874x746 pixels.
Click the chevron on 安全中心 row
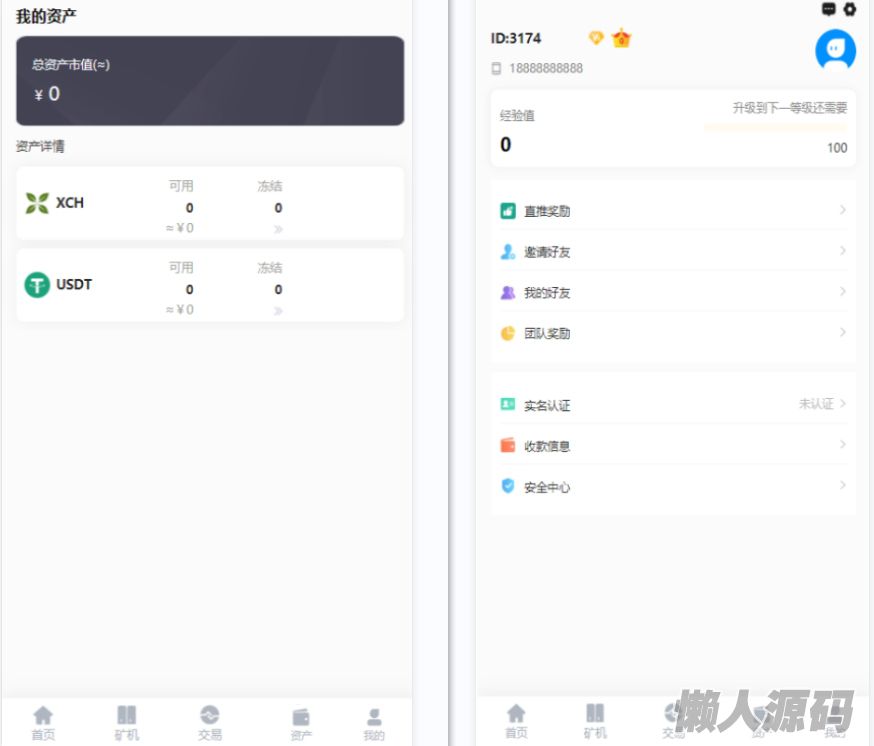point(843,485)
